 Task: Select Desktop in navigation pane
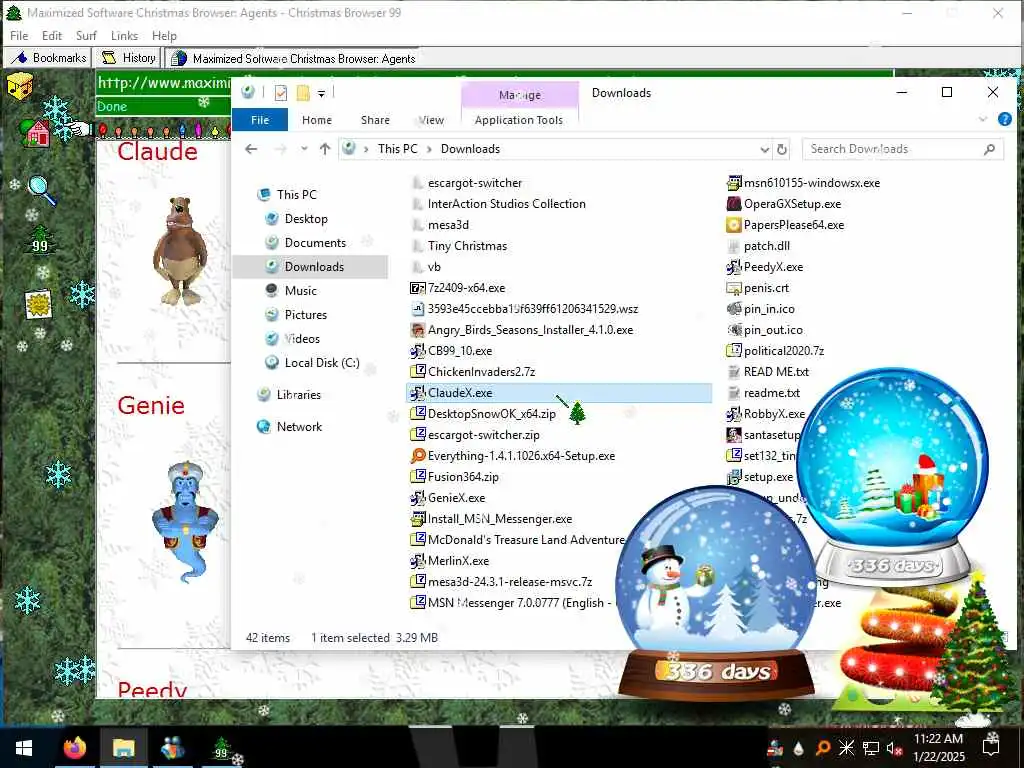point(306,219)
